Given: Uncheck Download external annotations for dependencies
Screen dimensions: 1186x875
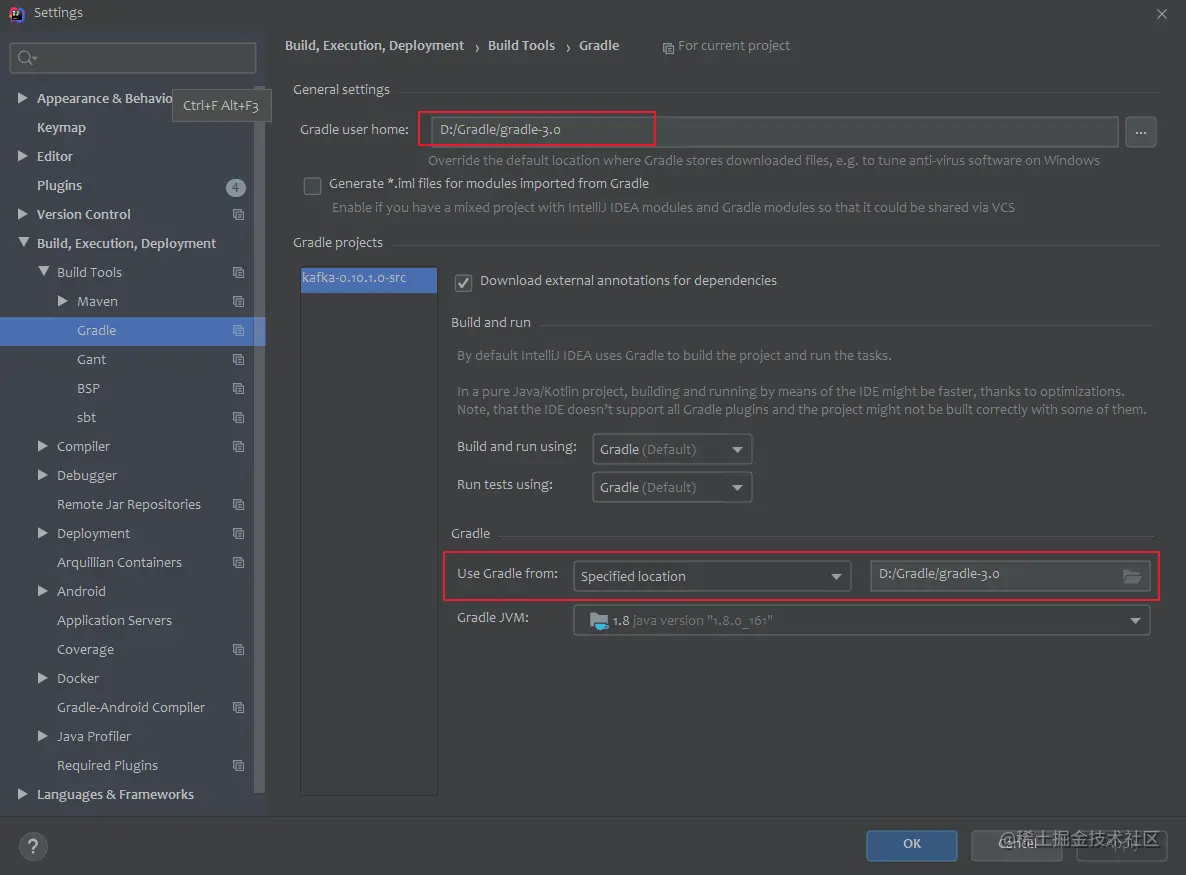Looking at the screenshot, I should (463, 282).
